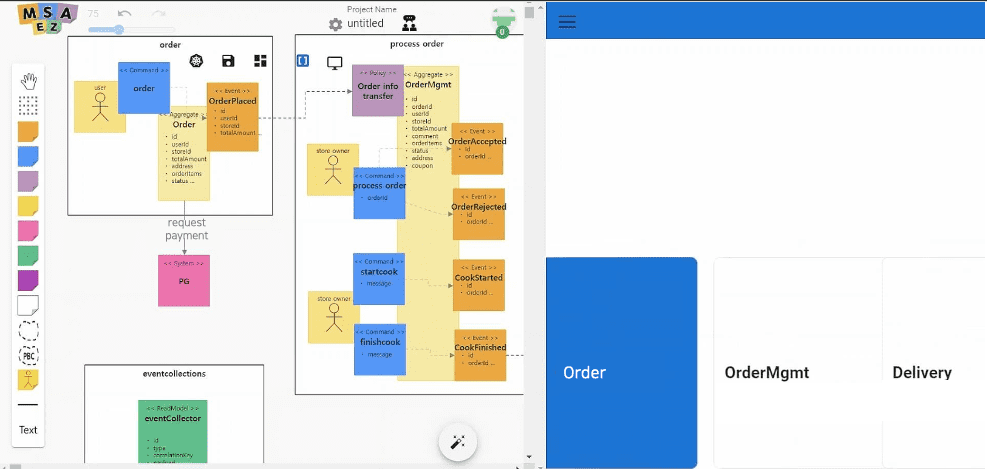Image resolution: width=987 pixels, height=469 pixels.
Task: Click the magic wand floating button
Action: (x=458, y=441)
